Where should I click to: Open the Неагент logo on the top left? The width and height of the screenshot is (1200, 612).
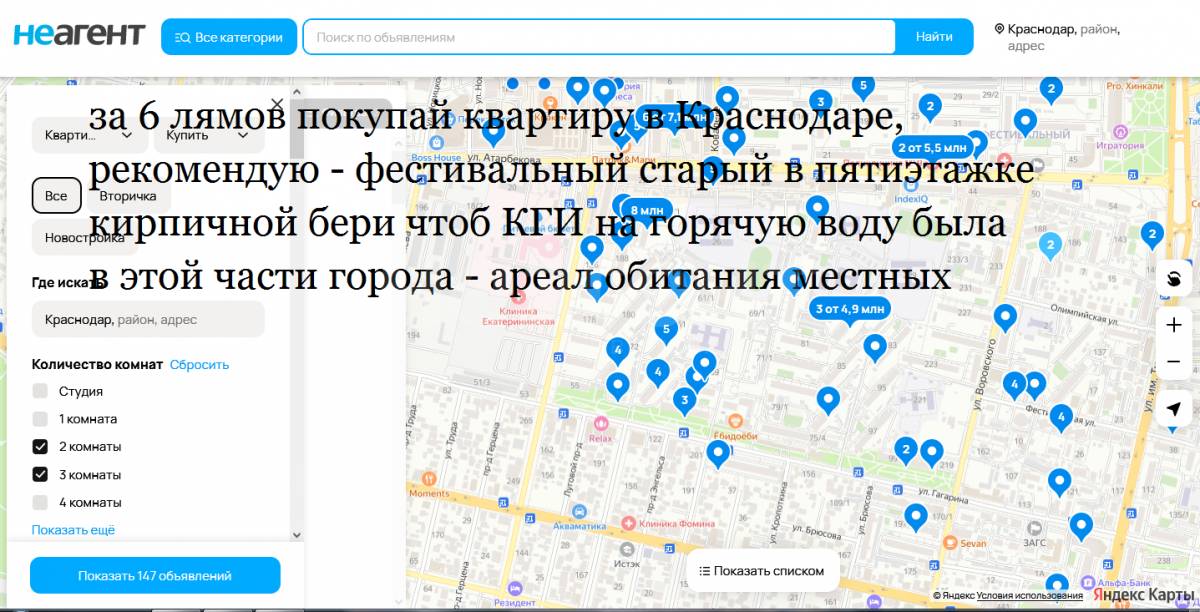[x=78, y=33]
